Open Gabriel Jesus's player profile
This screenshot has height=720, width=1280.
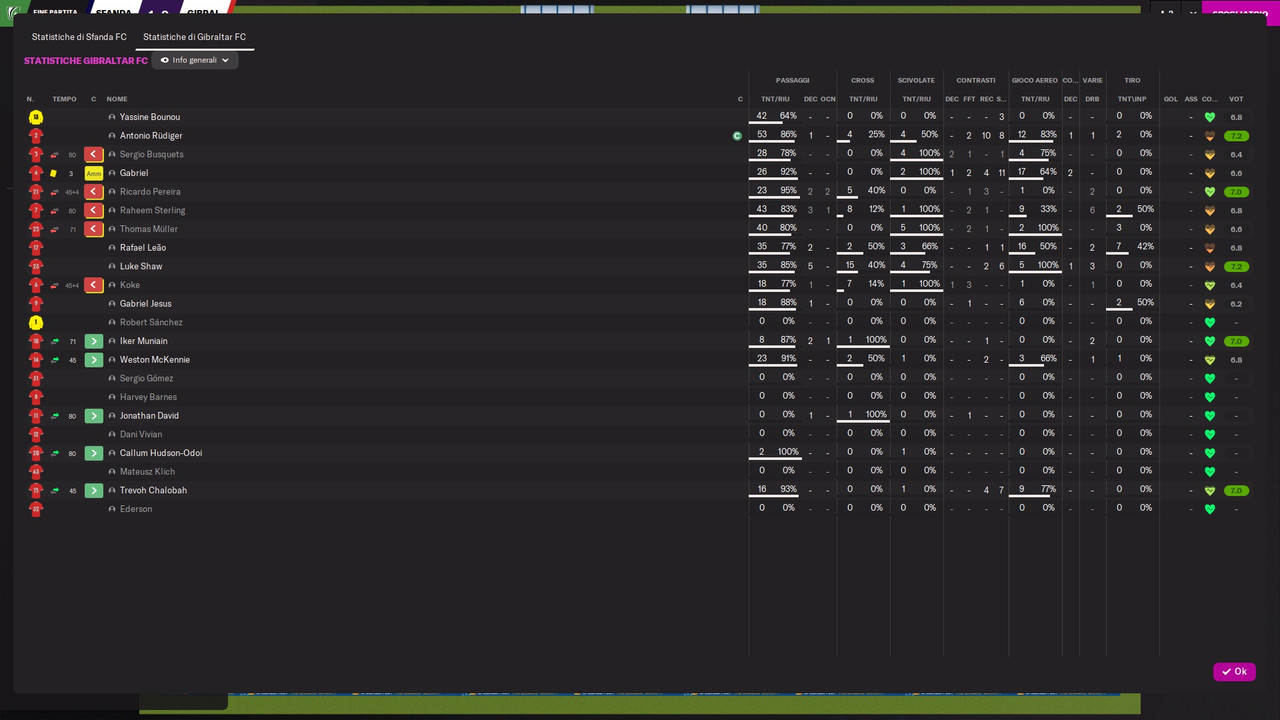[146, 304]
